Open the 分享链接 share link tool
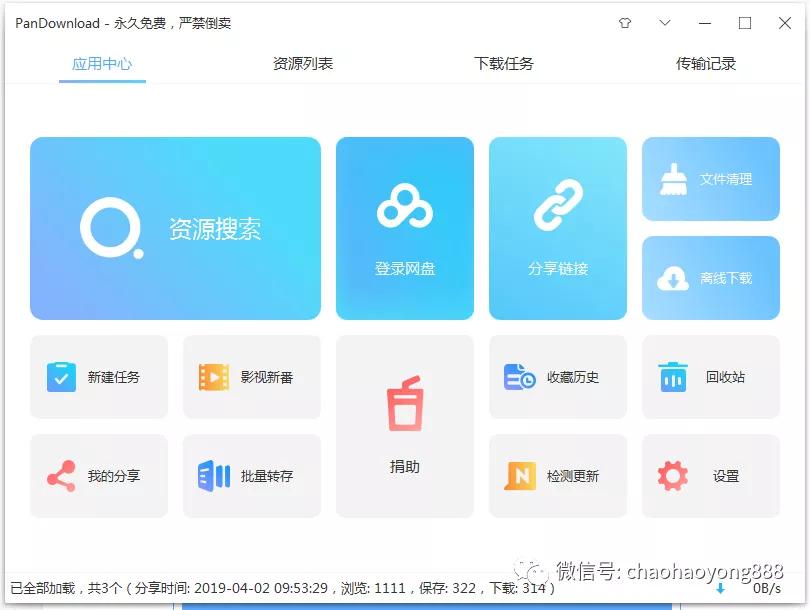Image resolution: width=810 pixels, height=610 pixels. tap(558, 228)
